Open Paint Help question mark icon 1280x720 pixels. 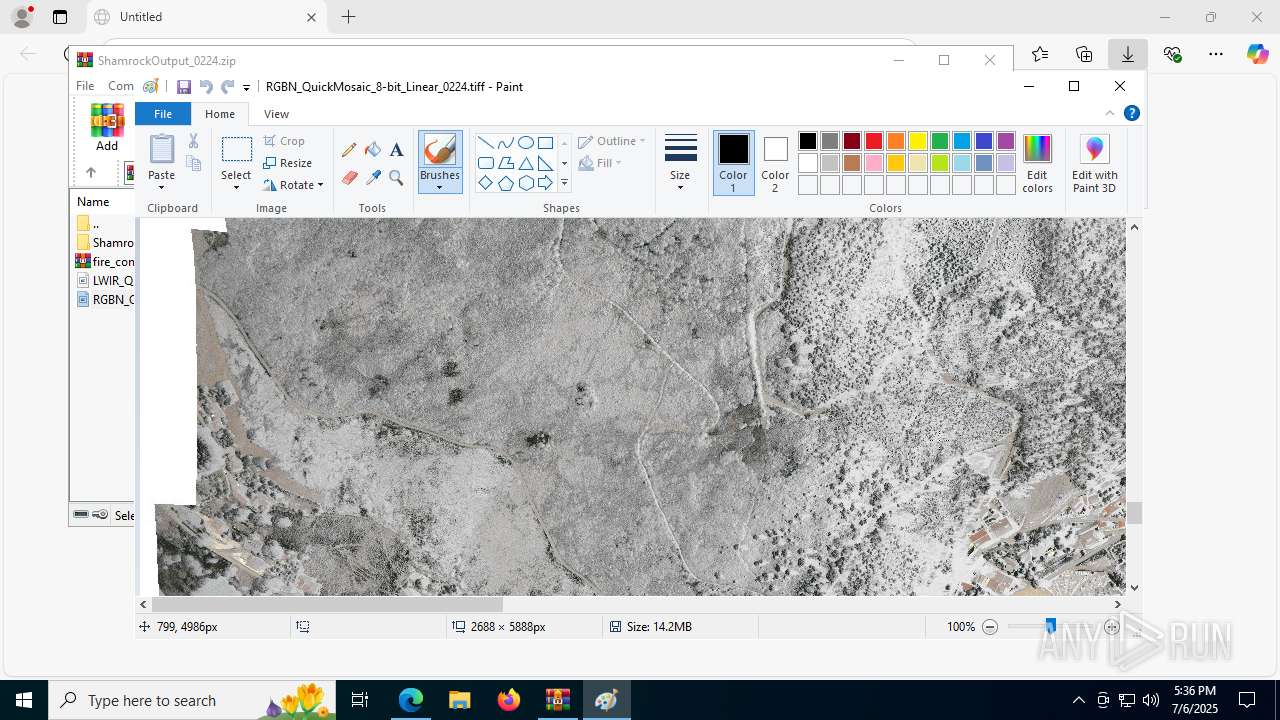coord(1132,113)
